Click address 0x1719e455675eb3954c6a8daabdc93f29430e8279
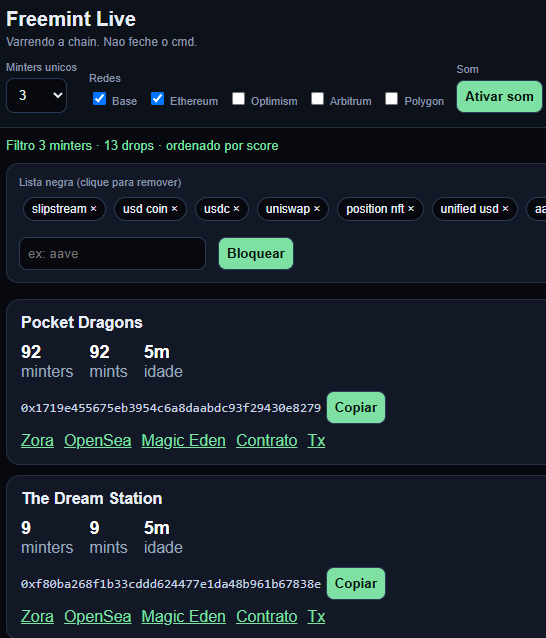 [171, 408]
